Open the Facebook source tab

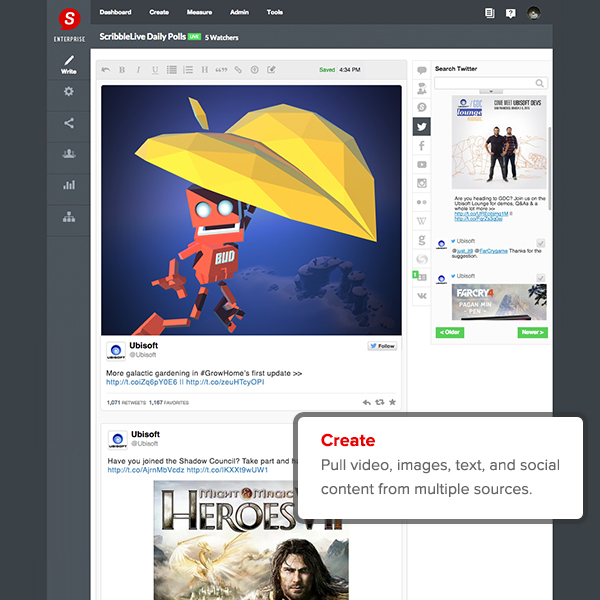tap(422, 145)
